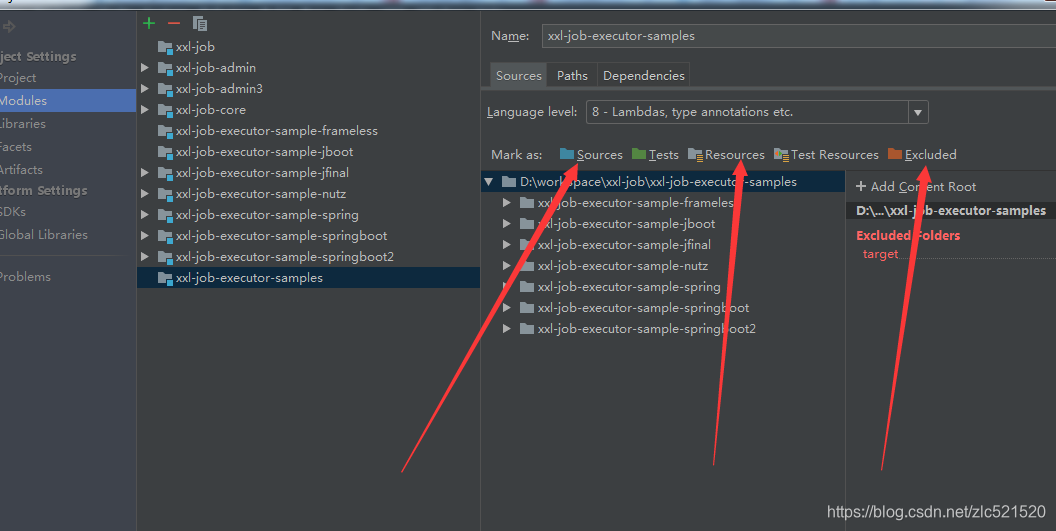Select xxl-job-executor-sample-springboot2 module
Screen dimensions: 1056x531
pos(285,256)
